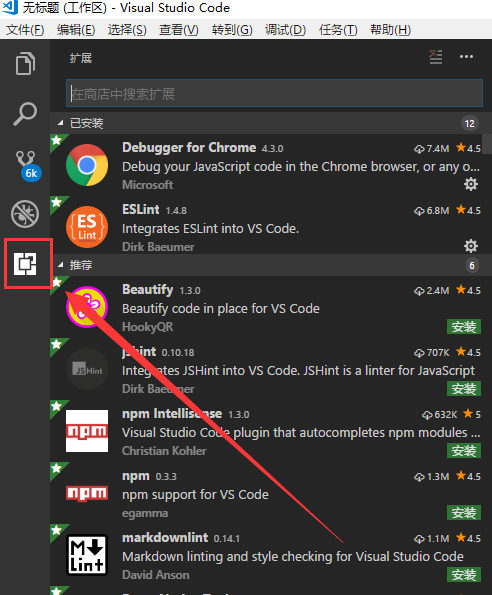This screenshot has width=492, height=595.
Task: Click 'Integrates ESLint into VS Code.' description
Action: [x=211, y=229]
